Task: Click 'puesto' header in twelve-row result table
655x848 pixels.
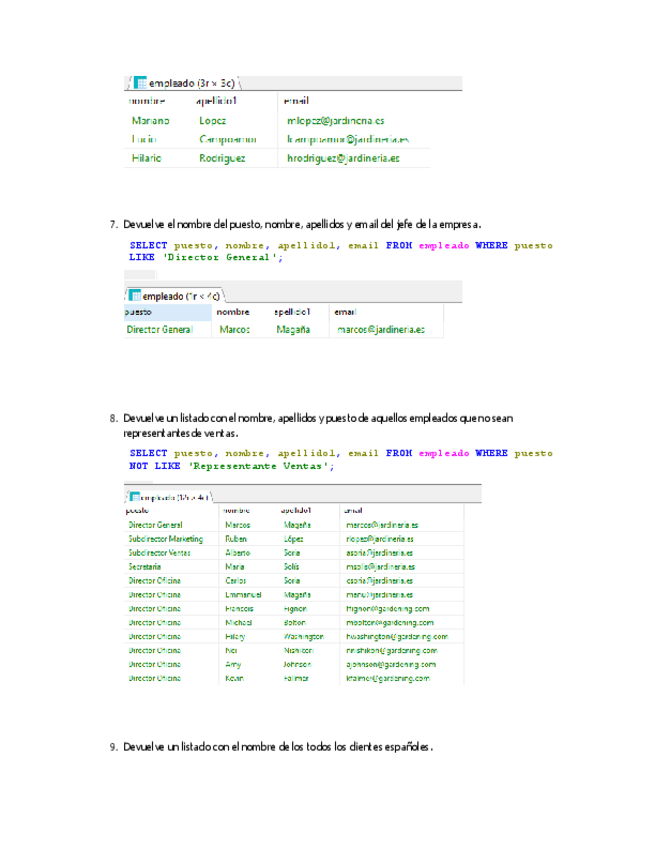Action: (137, 510)
